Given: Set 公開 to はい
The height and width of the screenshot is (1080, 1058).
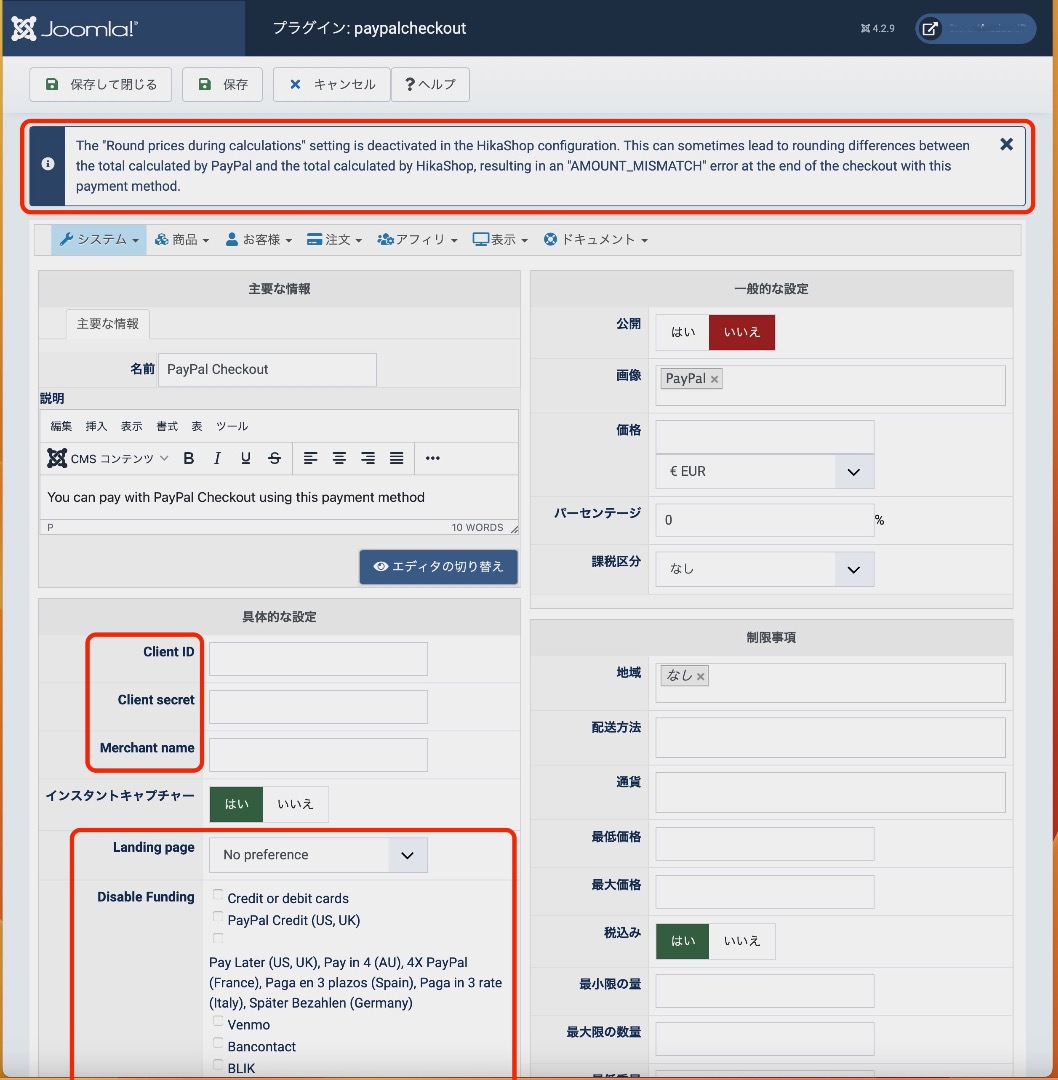Looking at the screenshot, I should click(683, 332).
